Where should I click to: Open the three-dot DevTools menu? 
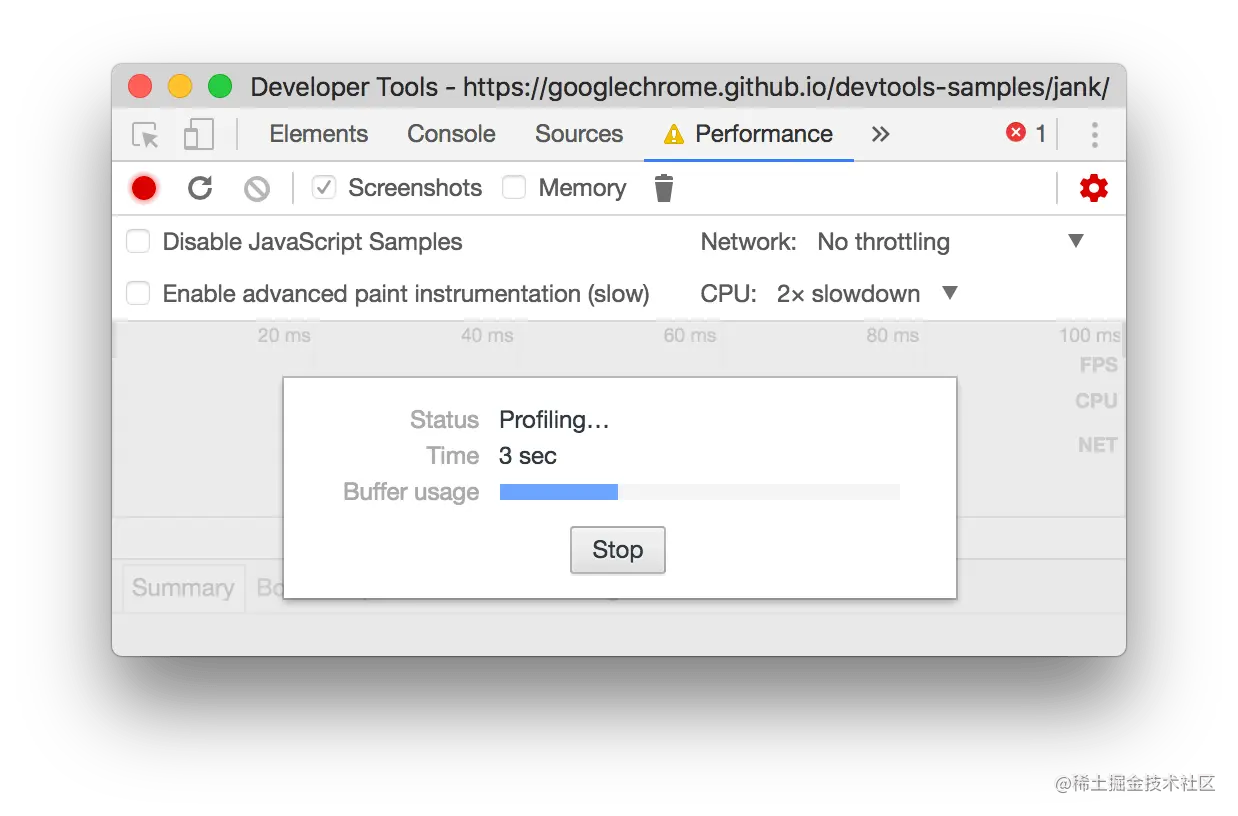click(1095, 134)
